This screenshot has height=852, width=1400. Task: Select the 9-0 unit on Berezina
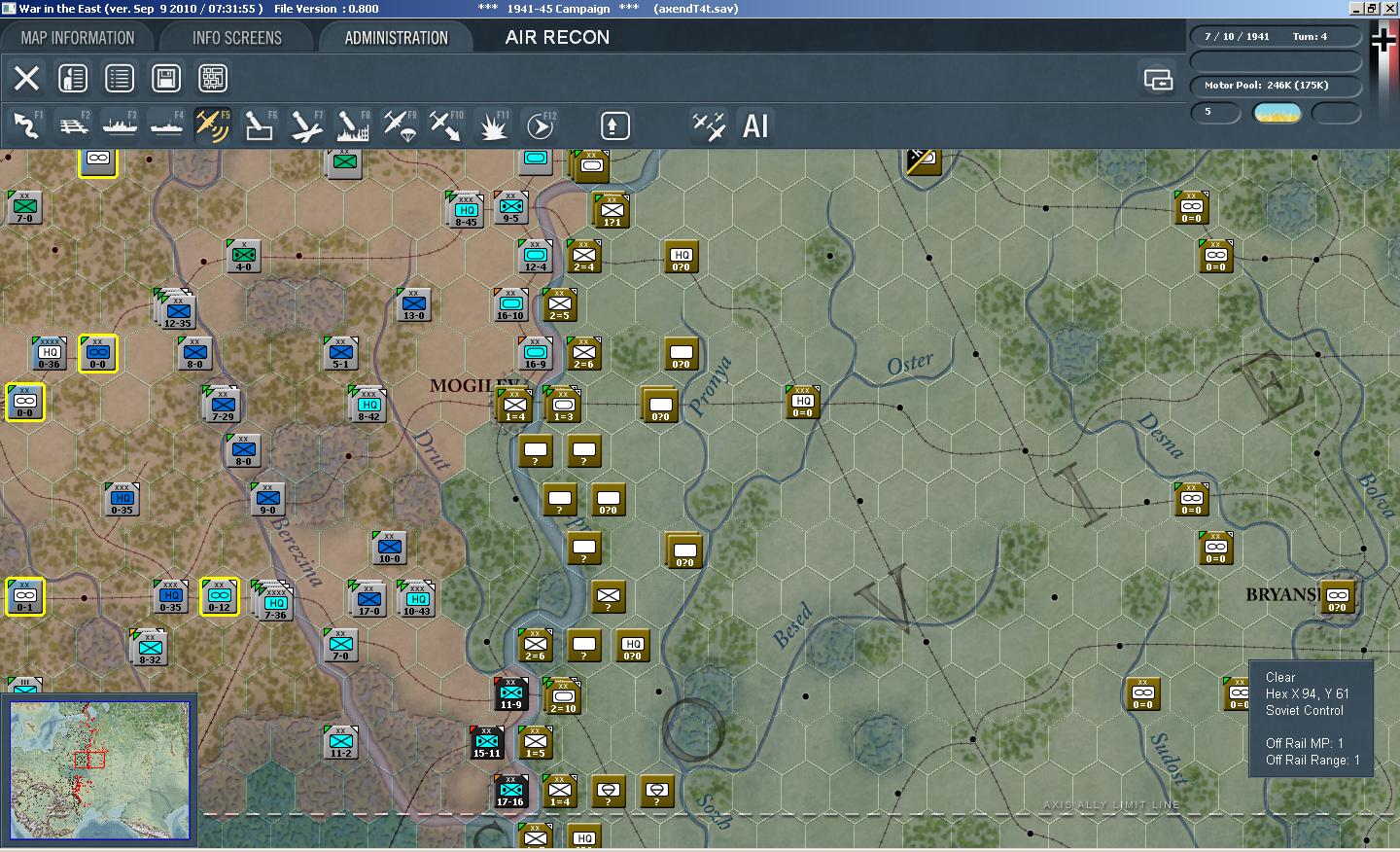click(x=267, y=500)
